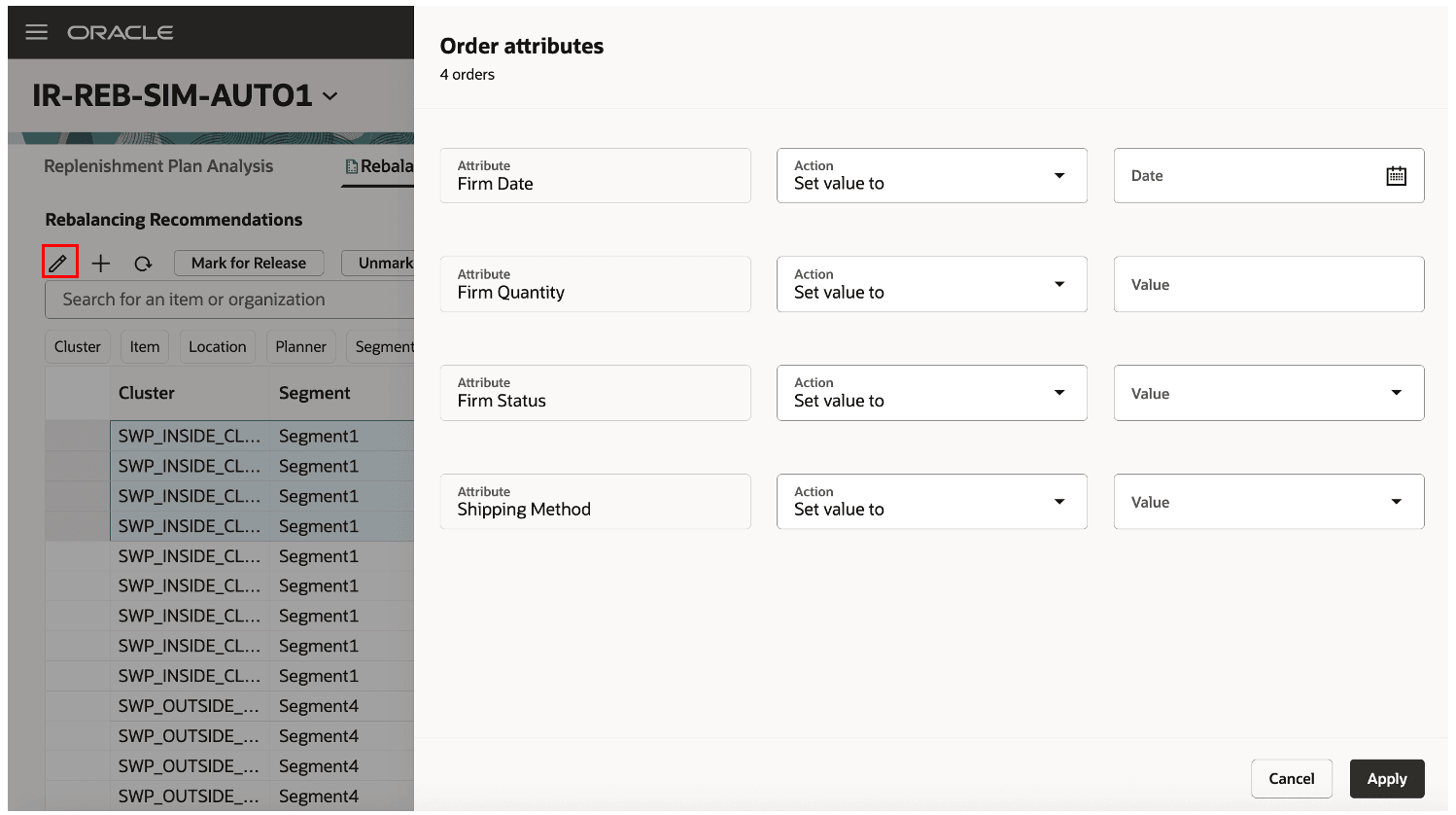
Task: Click the Mark for Release button
Action: point(249,263)
